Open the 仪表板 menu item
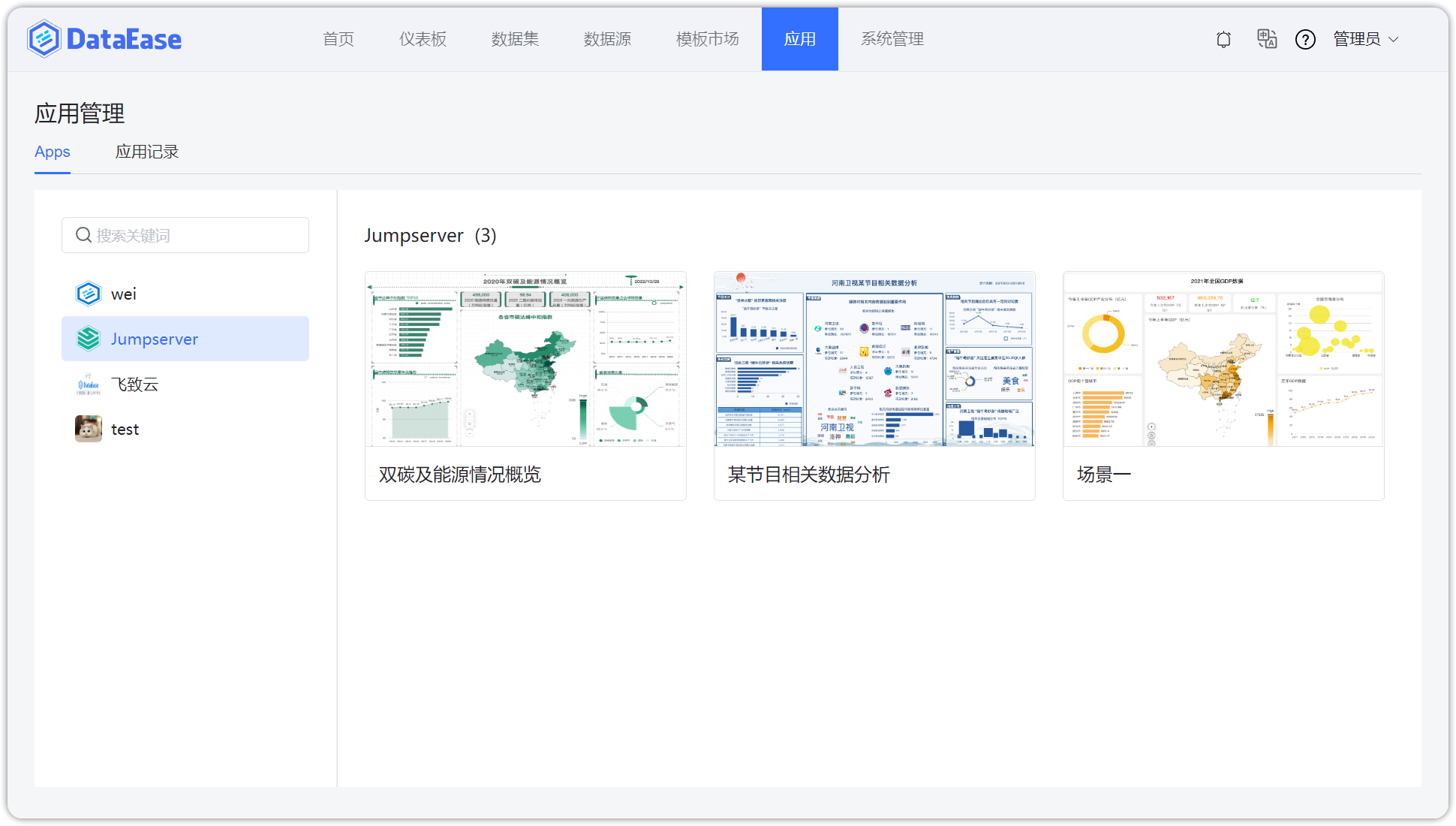 [x=423, y=39]
